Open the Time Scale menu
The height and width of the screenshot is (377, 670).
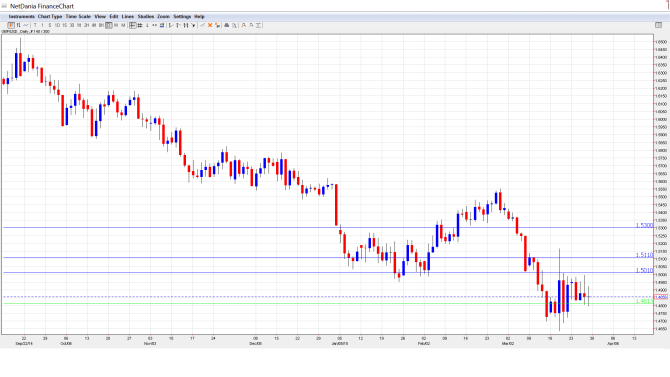tap(78, 17)
